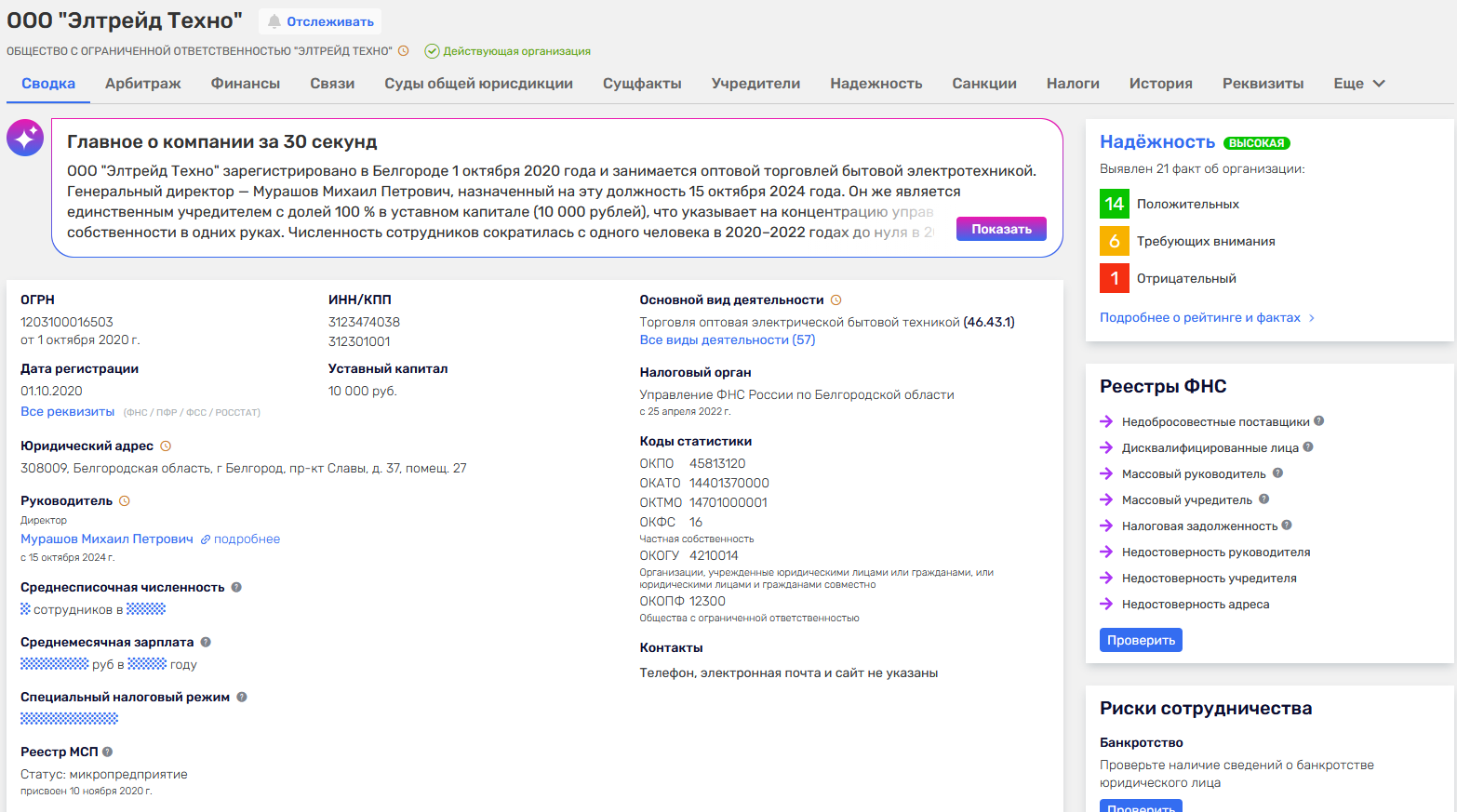Click the purple AI sparkle icon
The width and height of the screenshot is (1457, 812).
click(25, 138)
